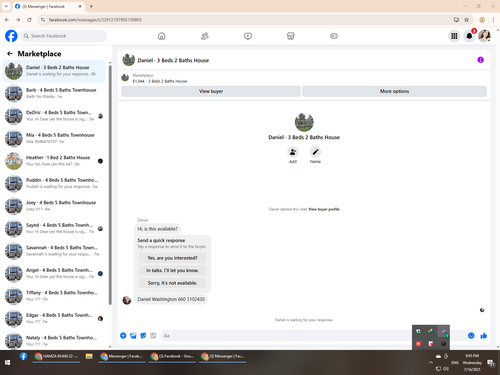
Task: Open more actions plus icon in composer
Action: [x=123, y=336]
